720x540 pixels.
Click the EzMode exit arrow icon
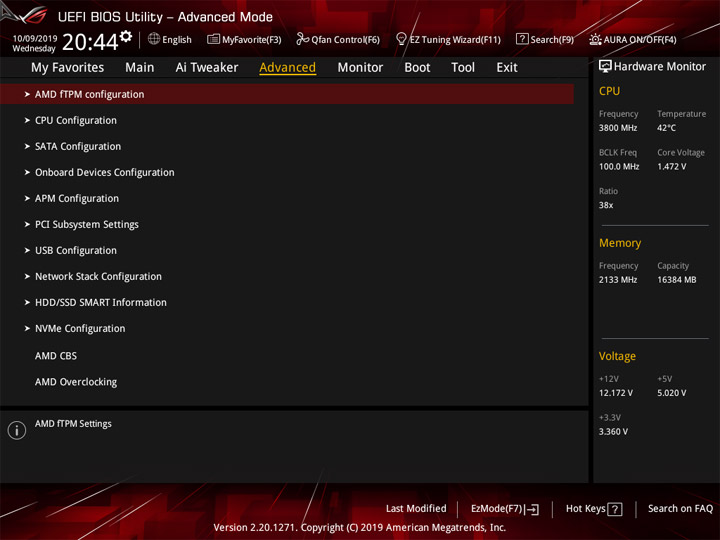tap(532, 509)
